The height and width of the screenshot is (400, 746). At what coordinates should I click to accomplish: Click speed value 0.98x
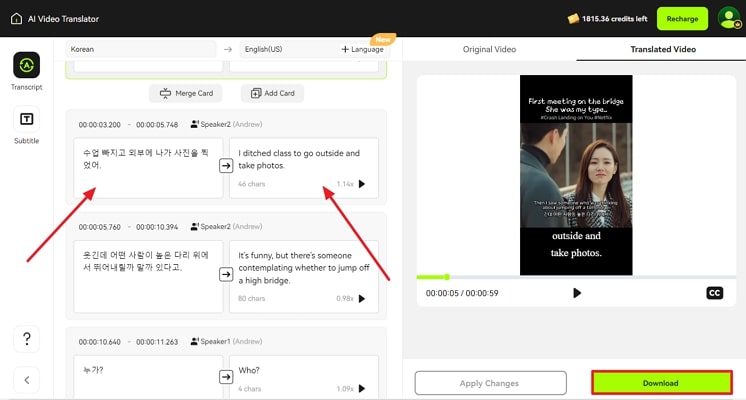(x=345, y=299)
